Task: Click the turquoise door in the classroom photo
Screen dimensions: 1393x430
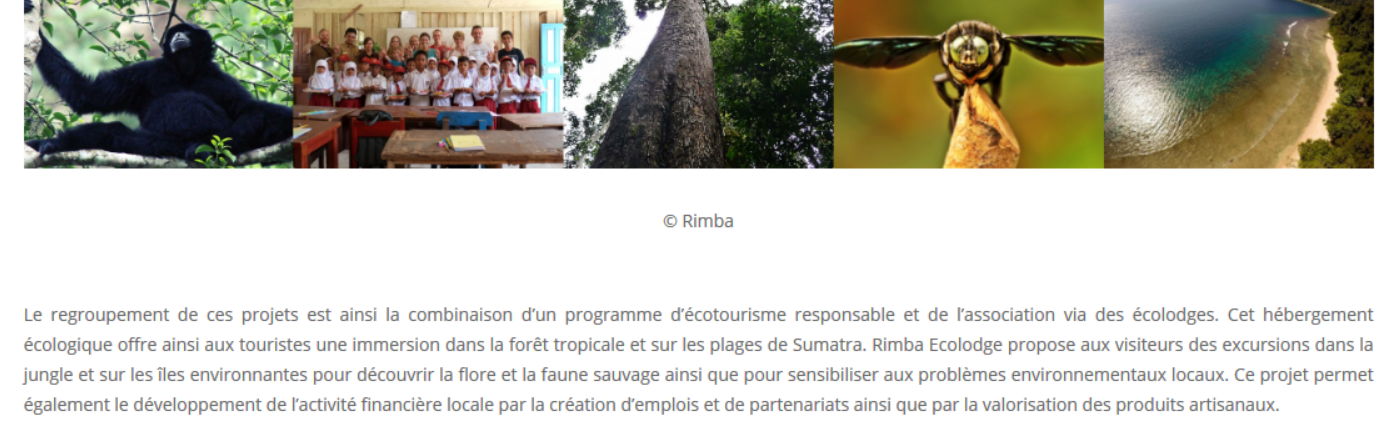Action: [552, 65]
